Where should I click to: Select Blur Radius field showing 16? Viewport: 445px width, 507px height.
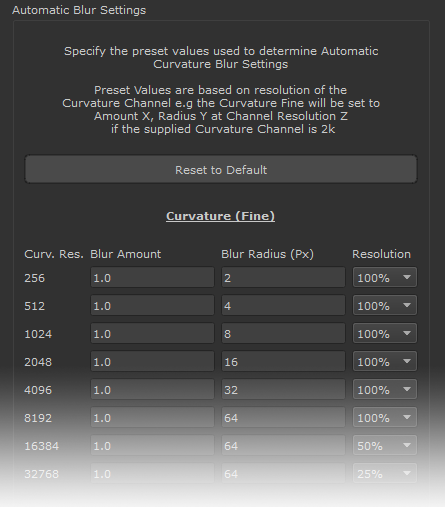tap(283, 361)
